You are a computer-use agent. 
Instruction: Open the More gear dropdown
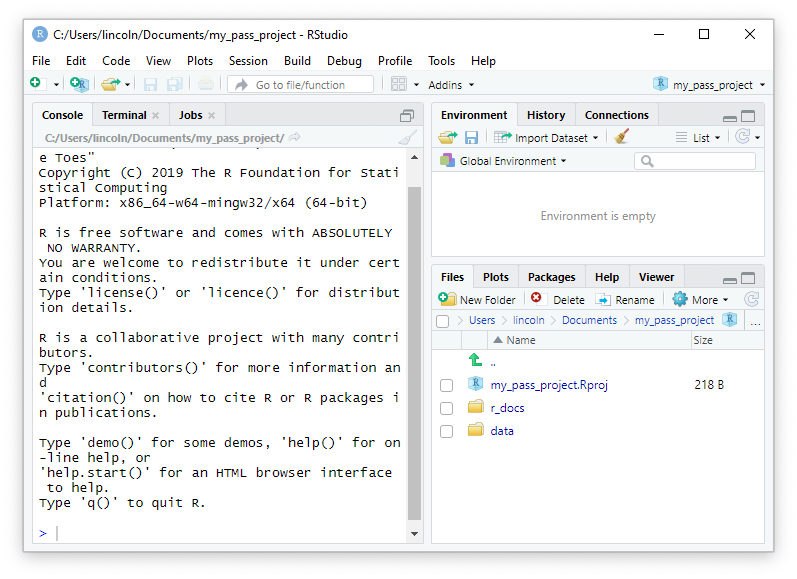[x=700, y=300]
